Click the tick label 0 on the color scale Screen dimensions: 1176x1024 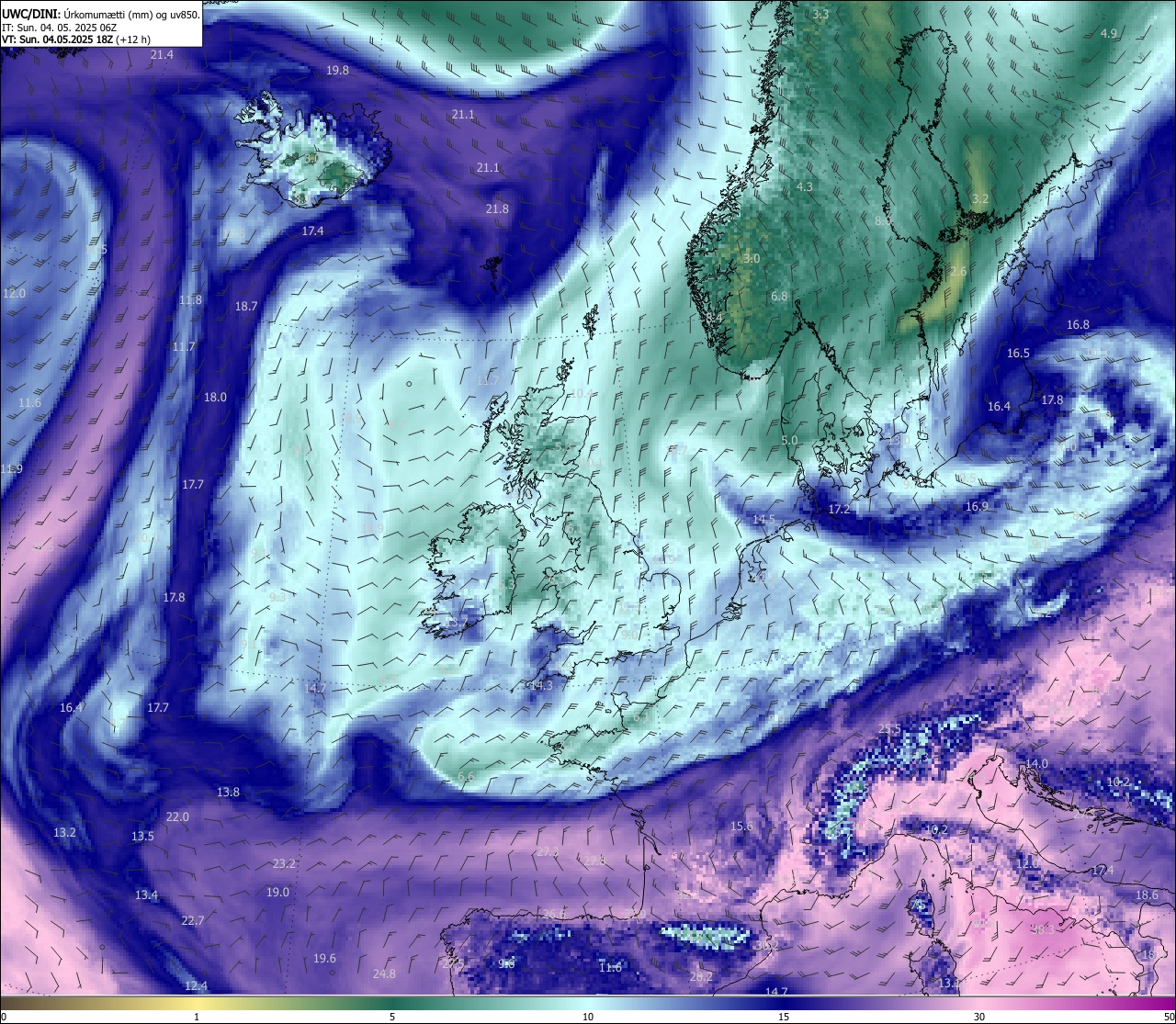point(3,1017)
